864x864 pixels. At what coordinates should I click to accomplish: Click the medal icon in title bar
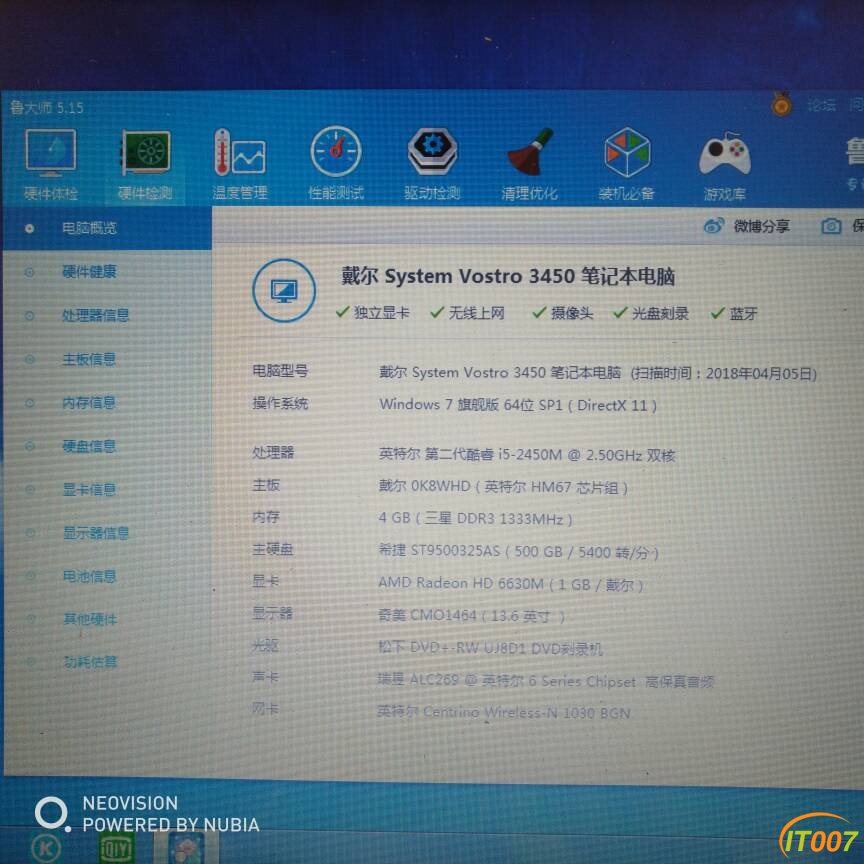(x=781, y=104)
